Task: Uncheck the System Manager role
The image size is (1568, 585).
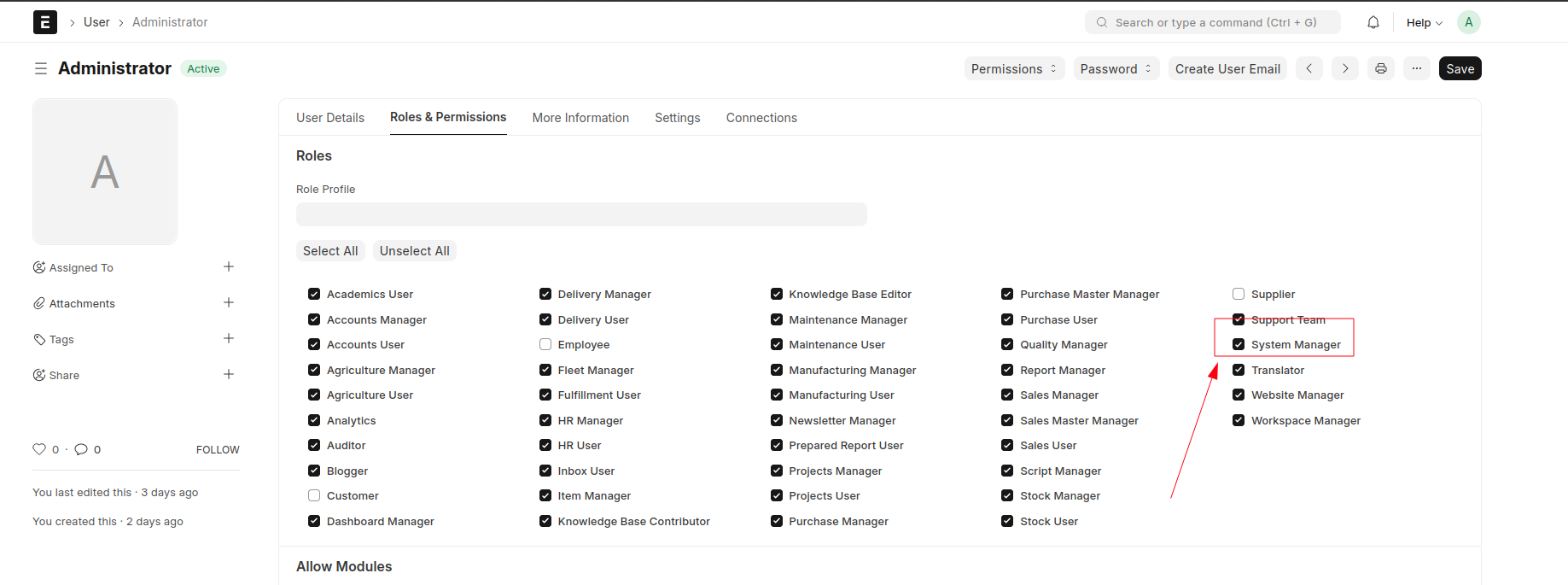Action: (x=1239, y=344)
